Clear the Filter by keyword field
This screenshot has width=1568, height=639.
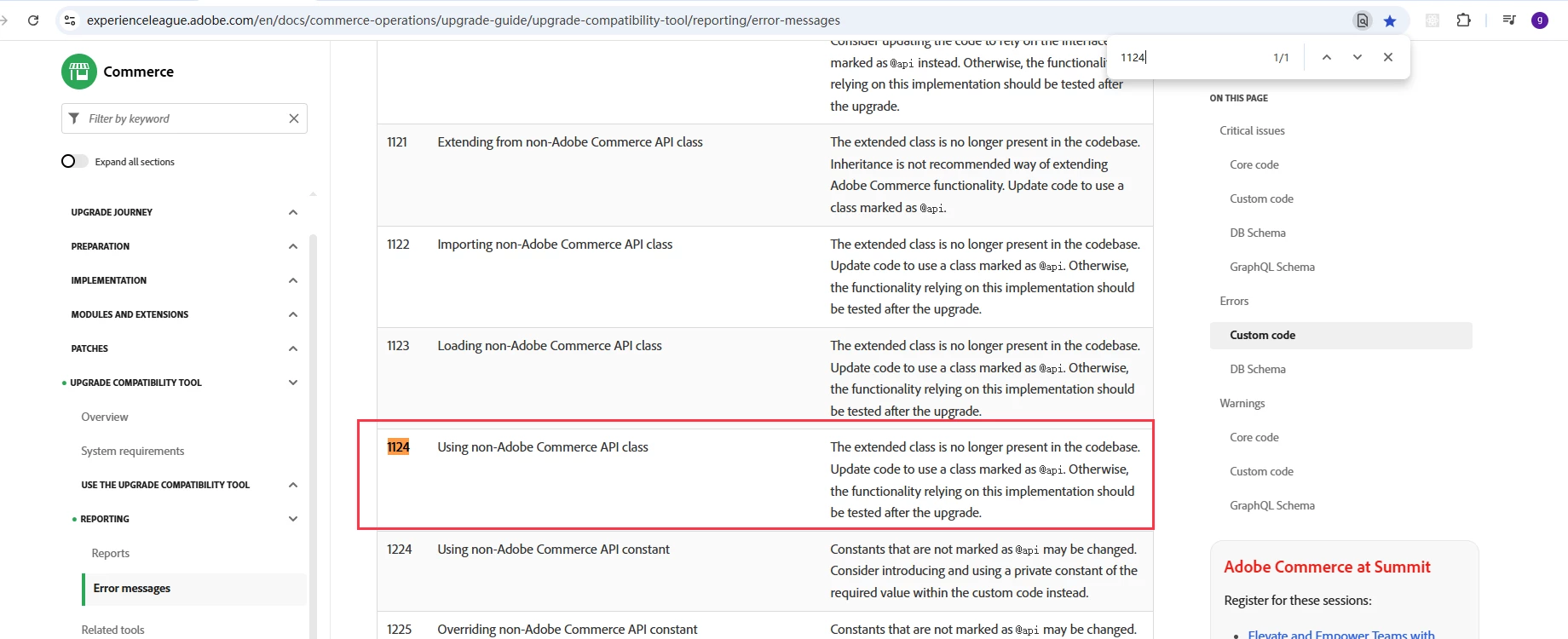coord(294,118)
